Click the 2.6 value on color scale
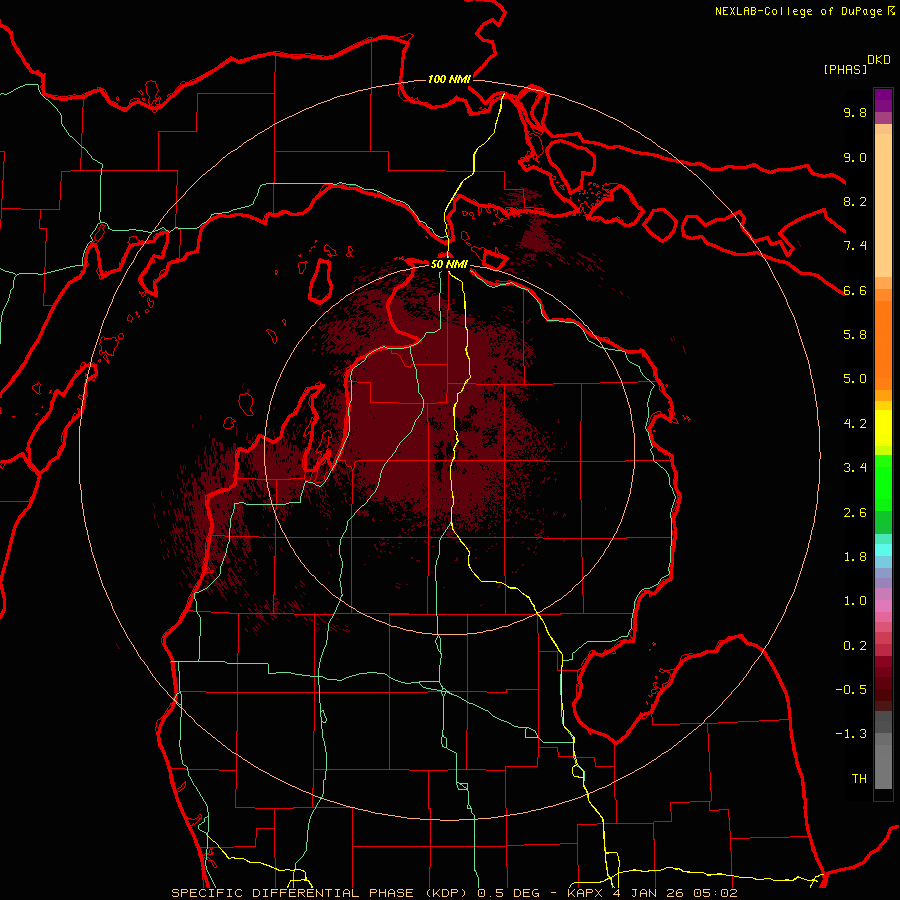This screenshot has height=900, width=900. pos(855,513)
